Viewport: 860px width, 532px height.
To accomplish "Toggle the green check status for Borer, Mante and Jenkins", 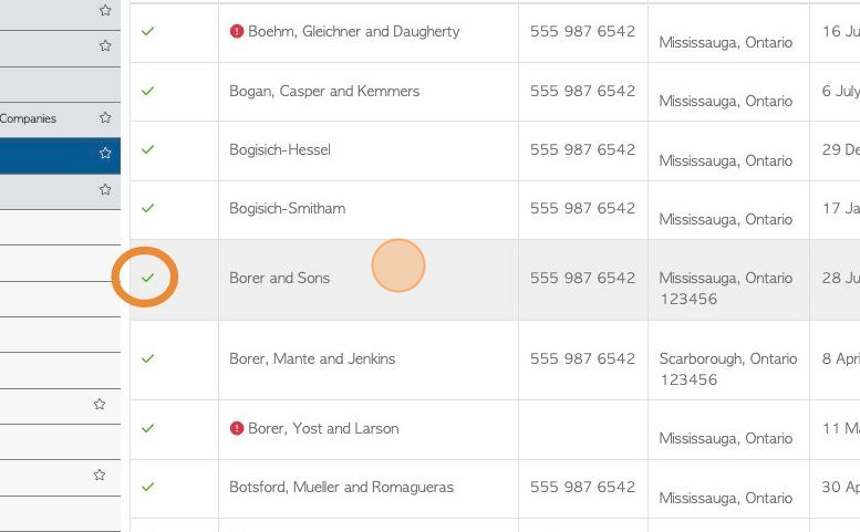I will 148,358.
